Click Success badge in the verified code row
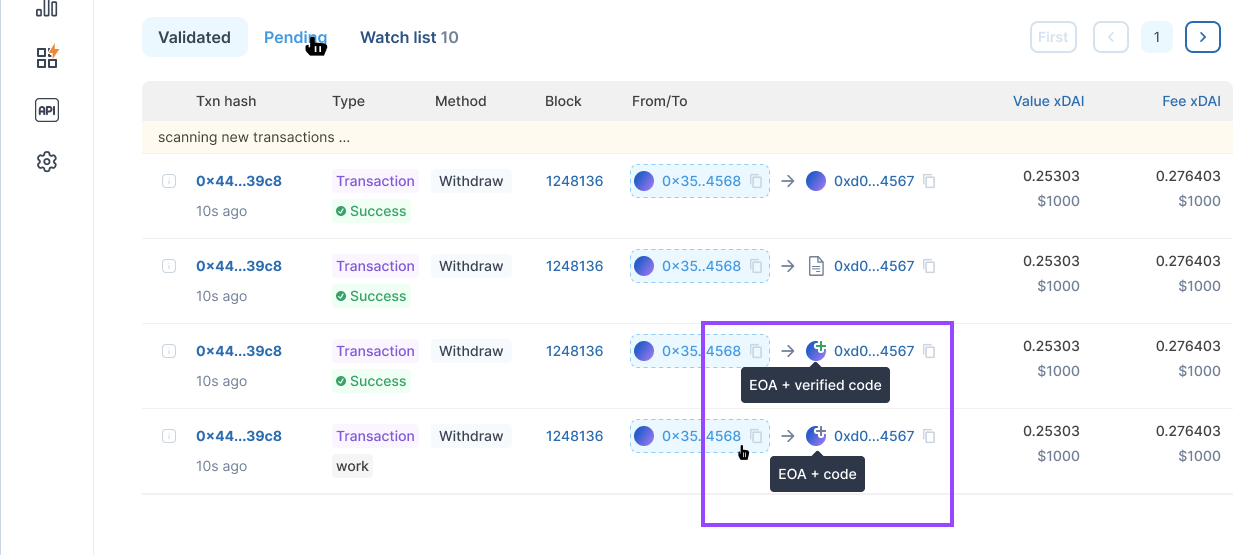This screenshot has height=555, width=1252. (371, 381)
